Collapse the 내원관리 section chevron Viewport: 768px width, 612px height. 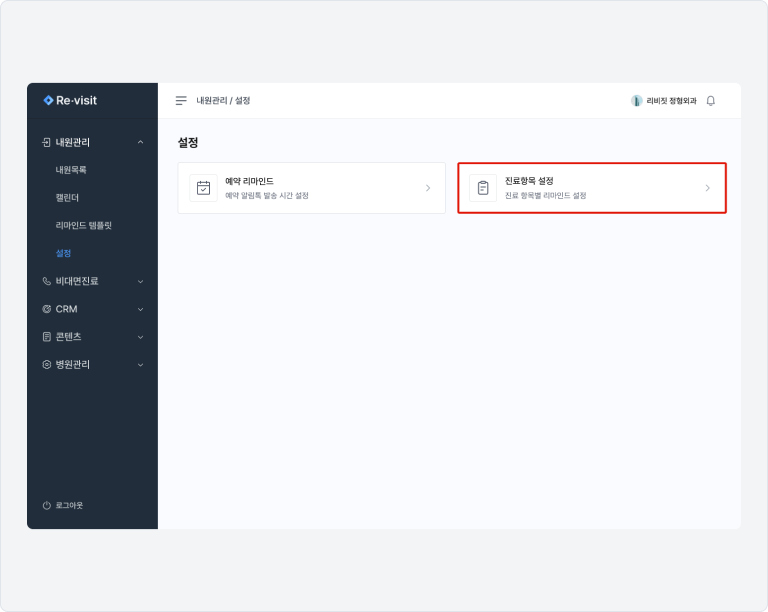tap(140, 143)
